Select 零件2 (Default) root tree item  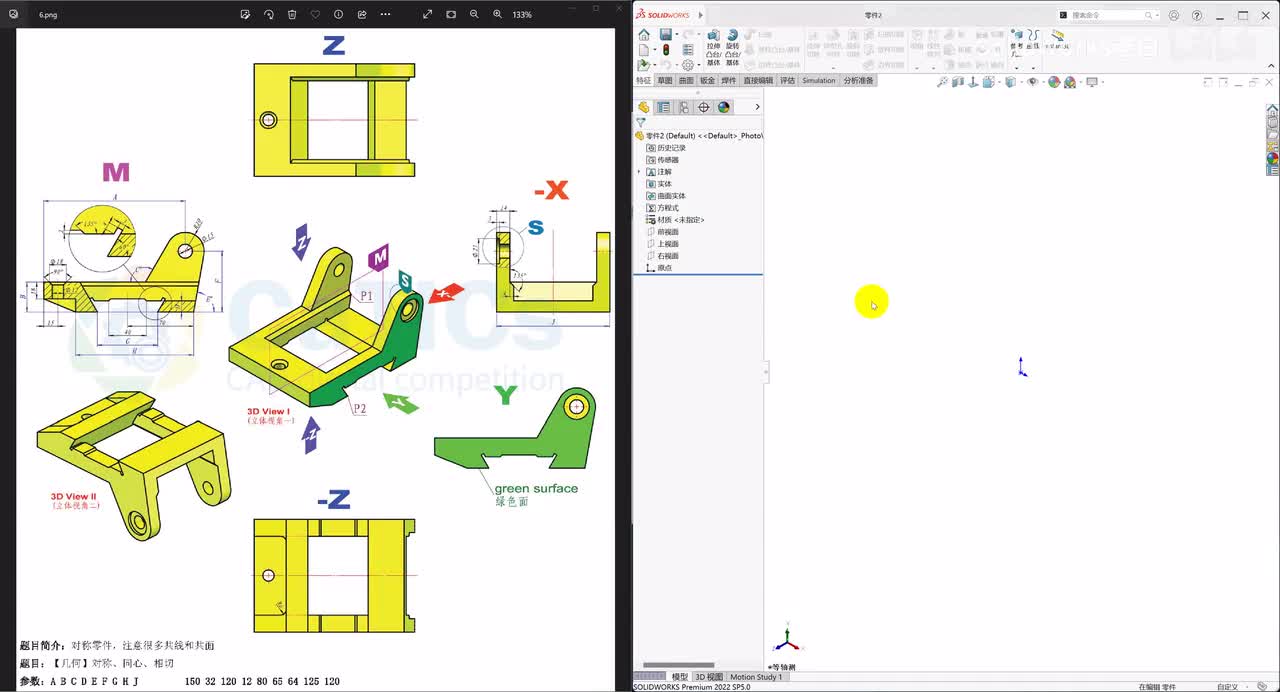tap(699, 136)
